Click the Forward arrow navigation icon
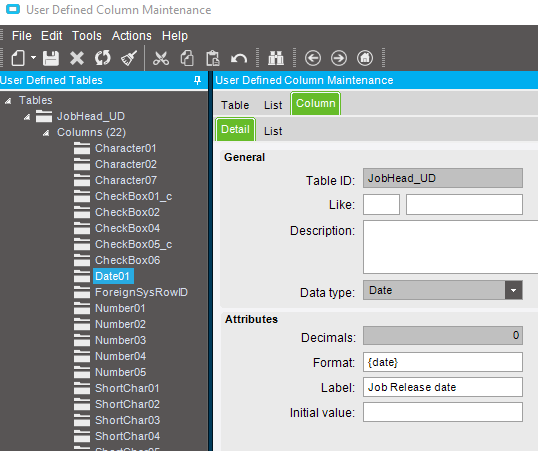 tap(339, 58)
